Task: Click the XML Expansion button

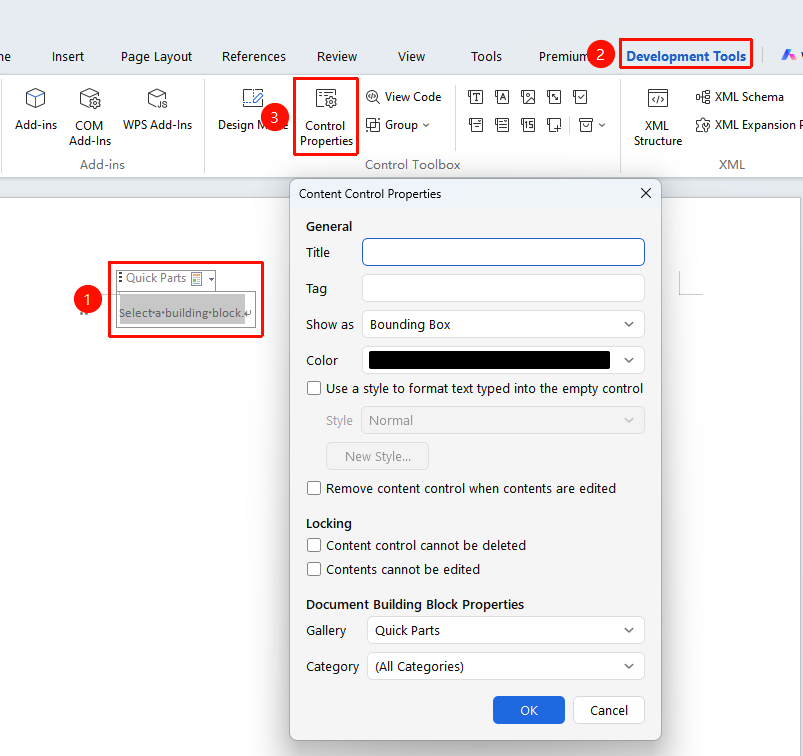Action: [x=749, y=125]
